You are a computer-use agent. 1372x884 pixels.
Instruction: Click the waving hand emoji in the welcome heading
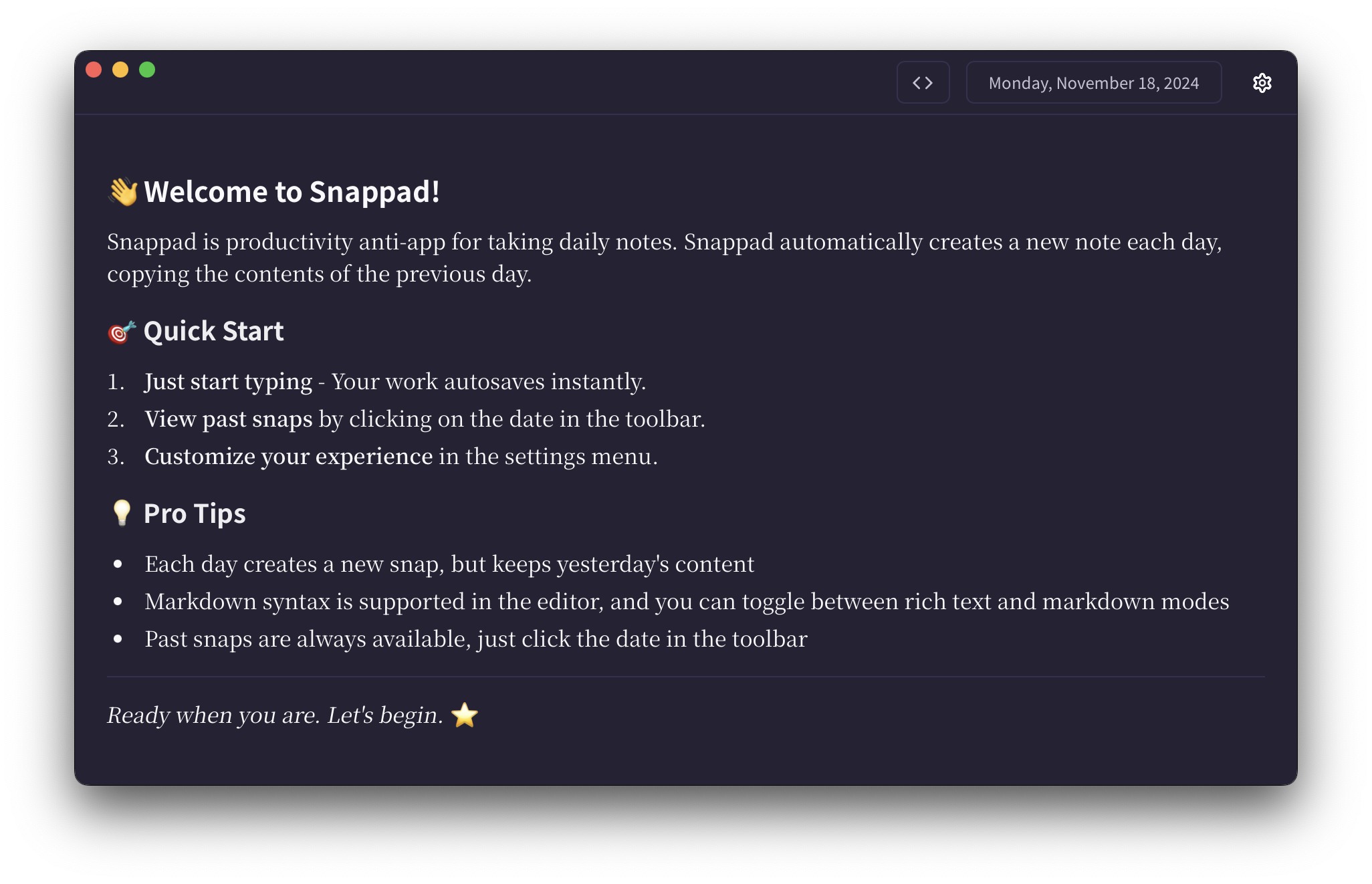click(x=122, y=191)
